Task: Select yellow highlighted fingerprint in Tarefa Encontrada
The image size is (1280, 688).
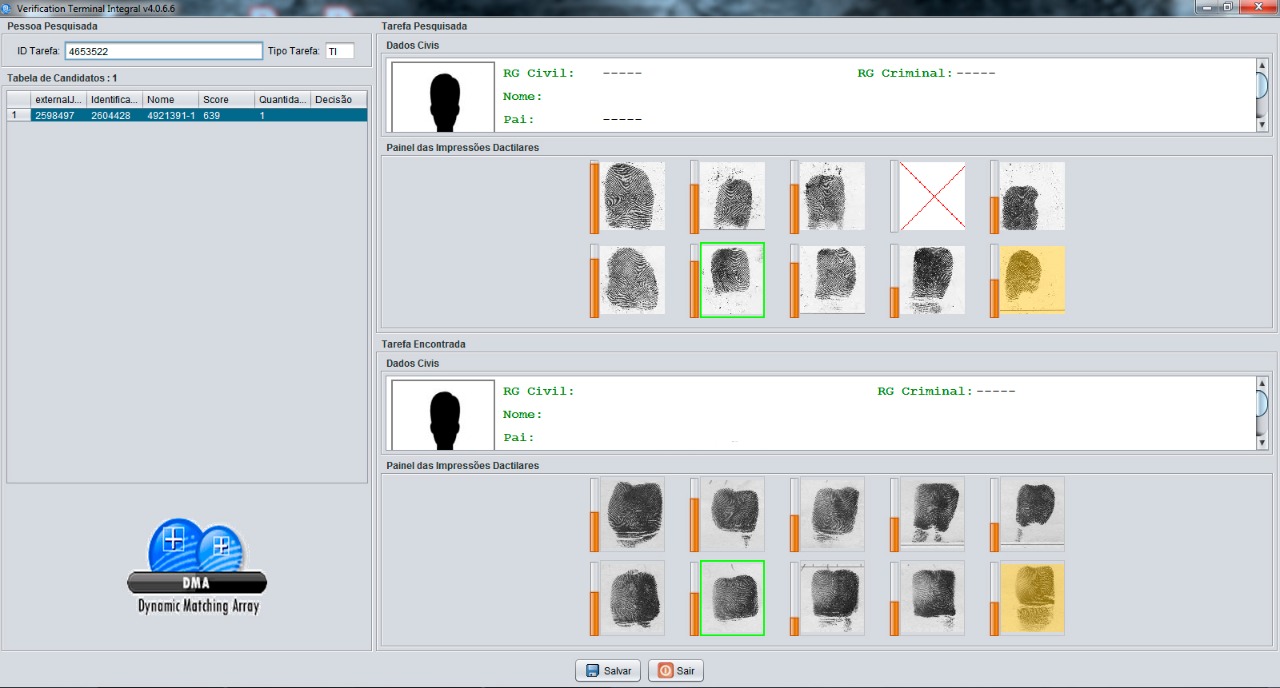Action: [x=1032, y=598]
